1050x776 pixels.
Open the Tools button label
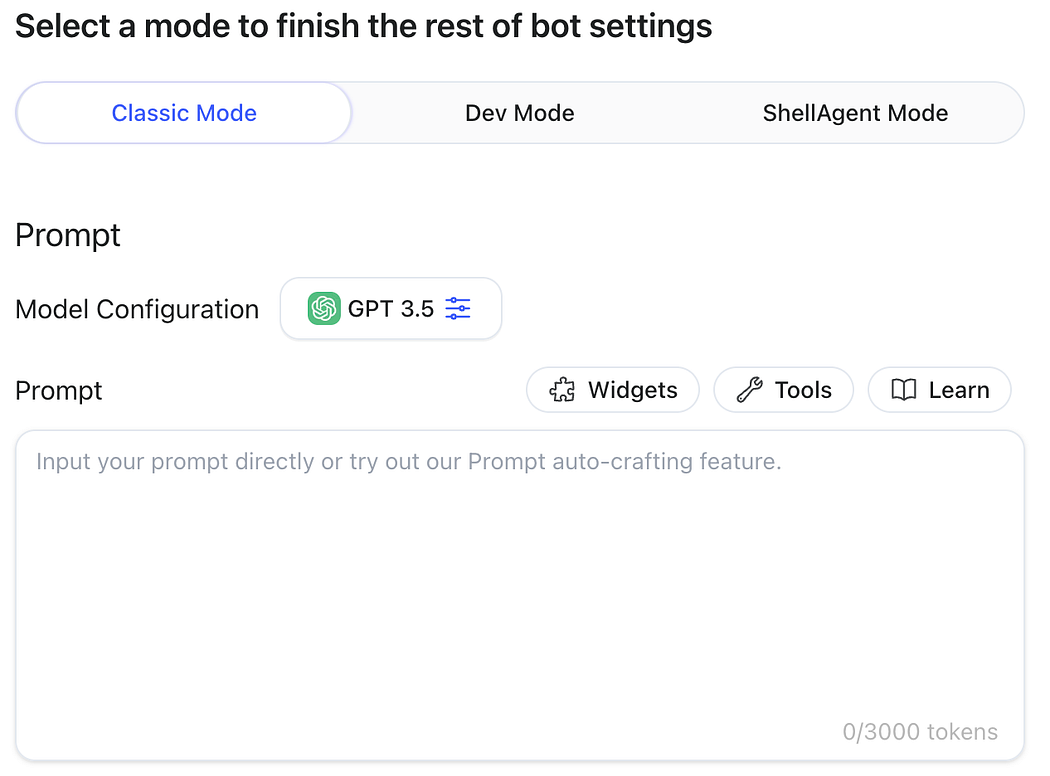(x=803, y=390)
